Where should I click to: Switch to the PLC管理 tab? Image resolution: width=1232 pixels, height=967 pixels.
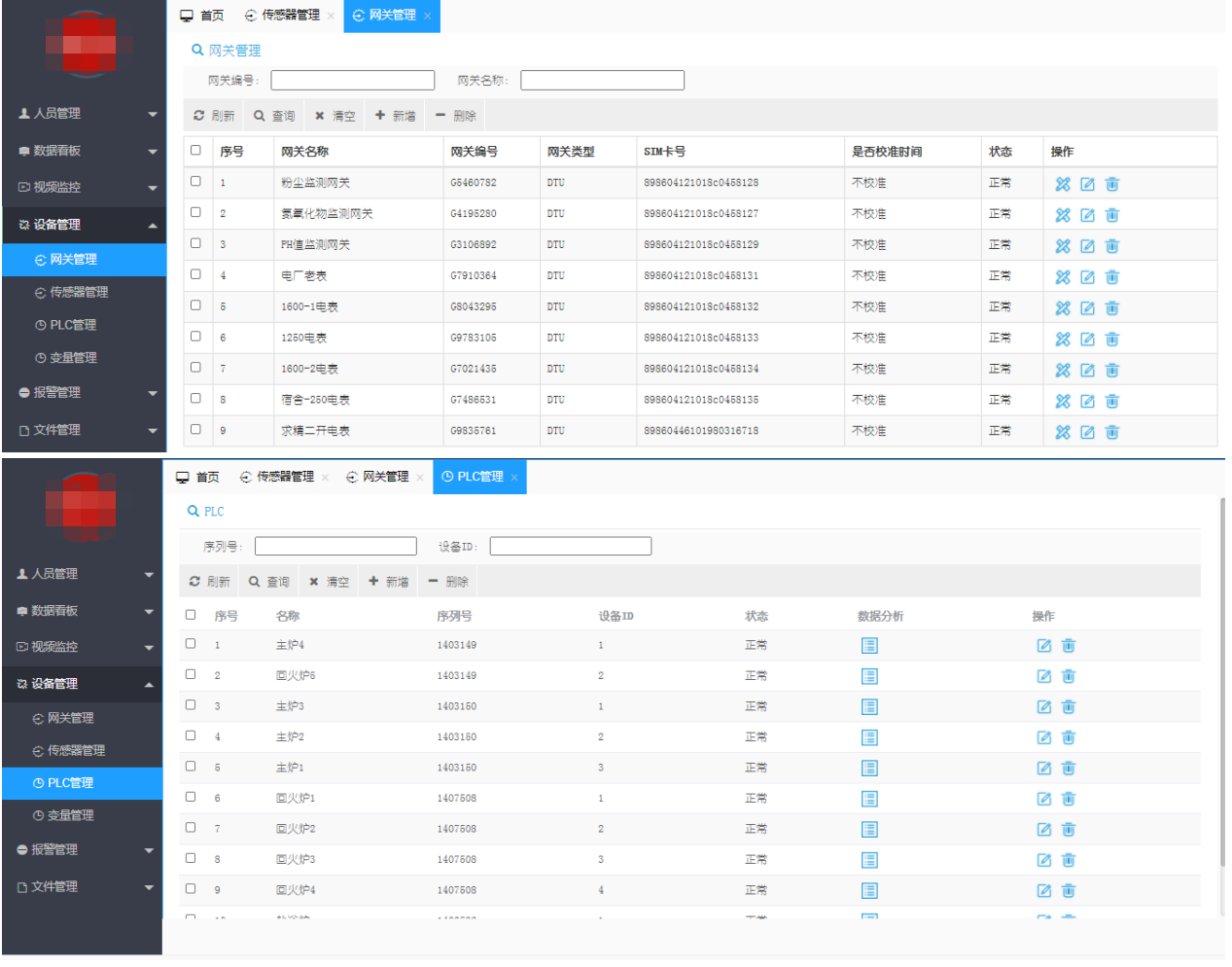click(x=478, y=477)
